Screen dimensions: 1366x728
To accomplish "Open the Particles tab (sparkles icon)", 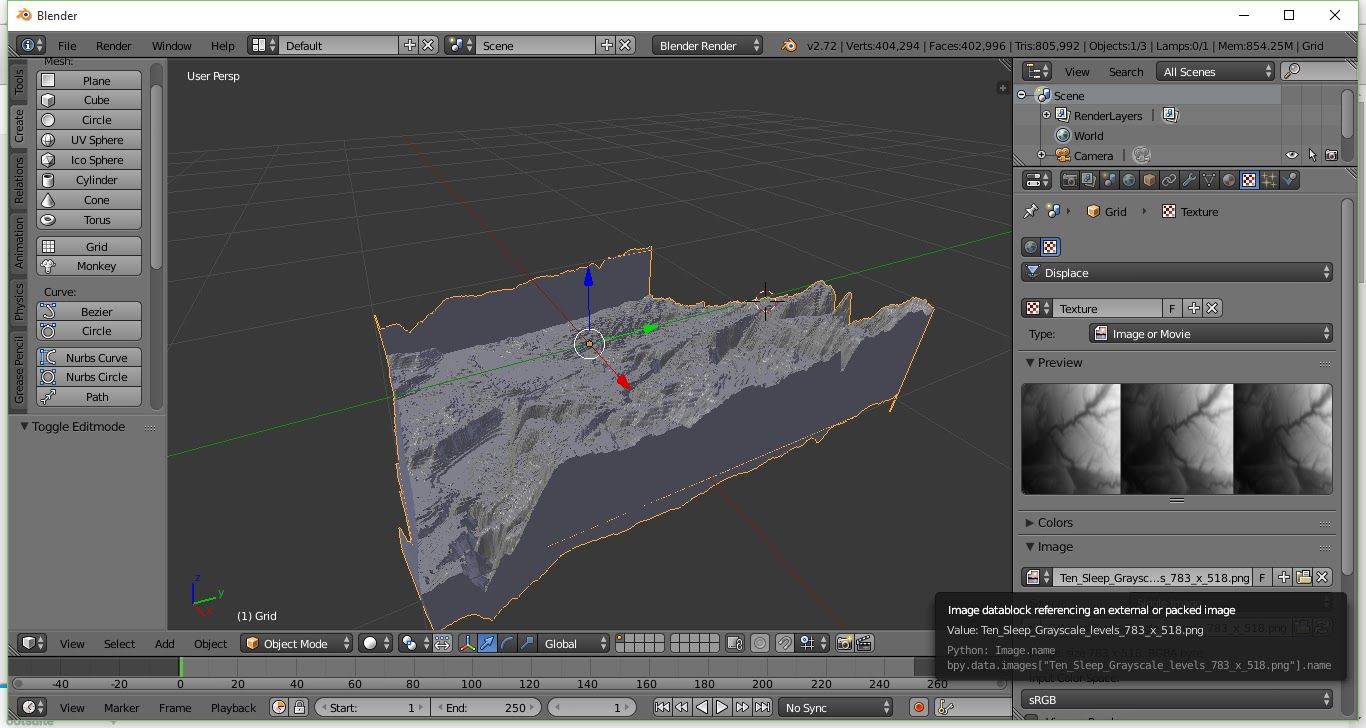I will click(x=1269, y=180).
